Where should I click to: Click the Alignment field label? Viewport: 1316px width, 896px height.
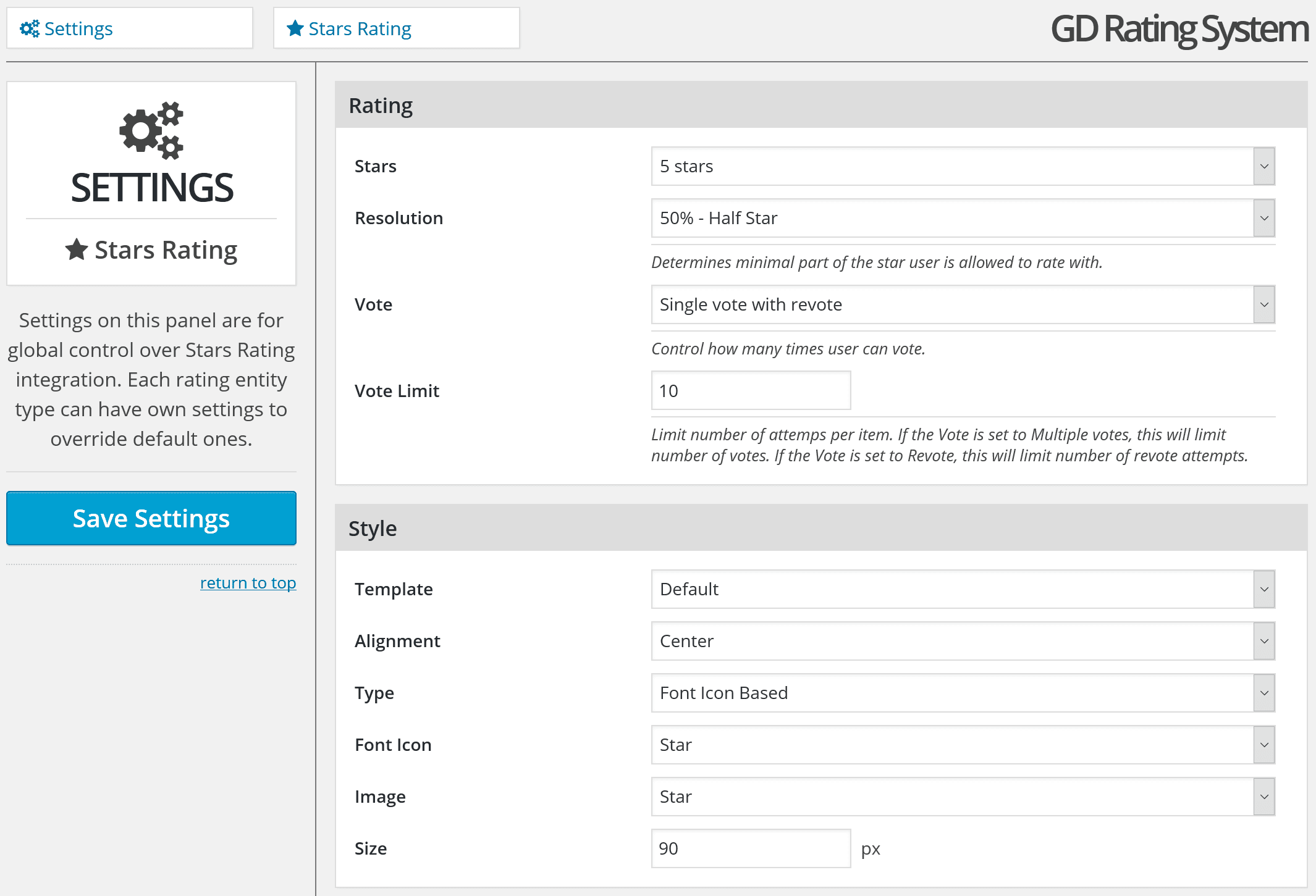[397, 641]
